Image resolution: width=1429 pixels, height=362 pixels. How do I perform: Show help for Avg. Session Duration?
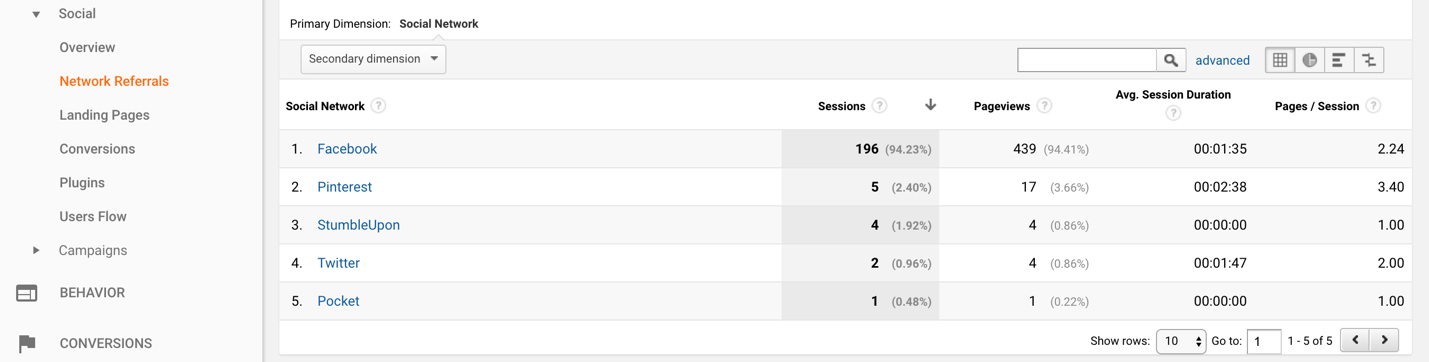pyautogui.click(x=1173, y=113)
